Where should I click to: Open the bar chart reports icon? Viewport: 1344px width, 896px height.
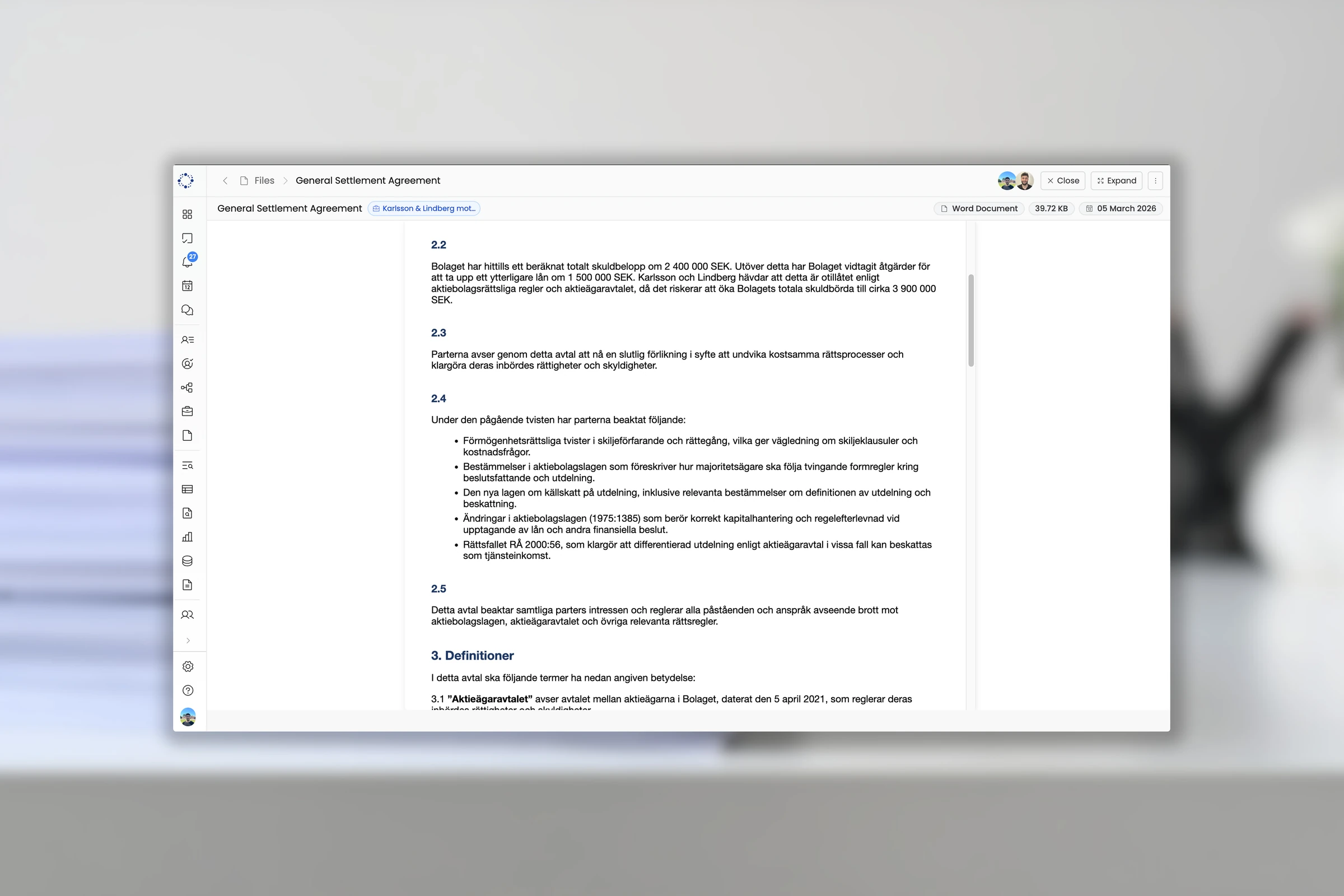187,537
